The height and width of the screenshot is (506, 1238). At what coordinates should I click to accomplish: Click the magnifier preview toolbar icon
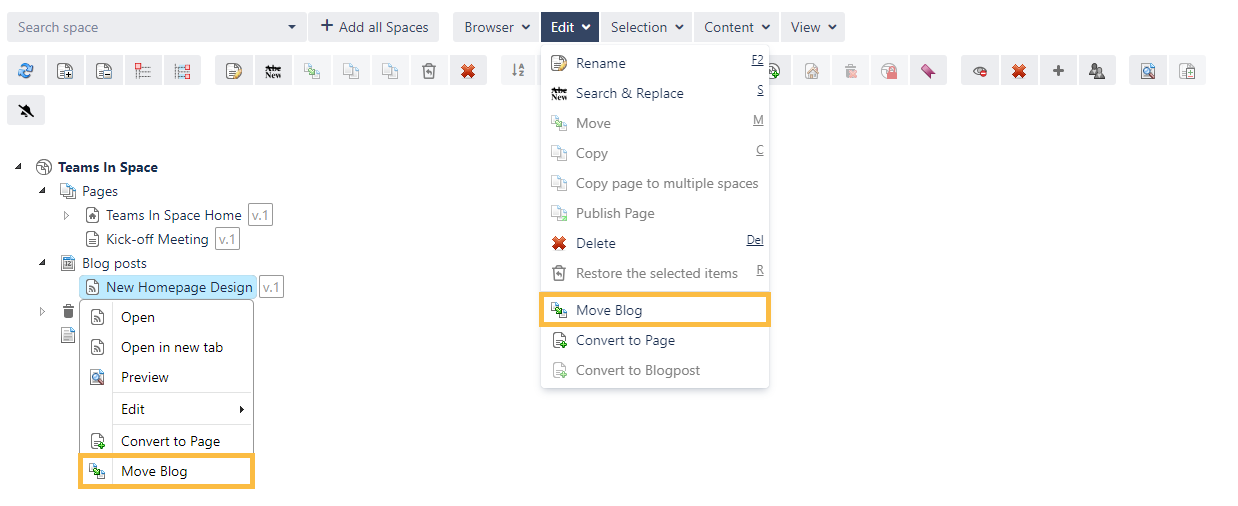[1148, 70]
